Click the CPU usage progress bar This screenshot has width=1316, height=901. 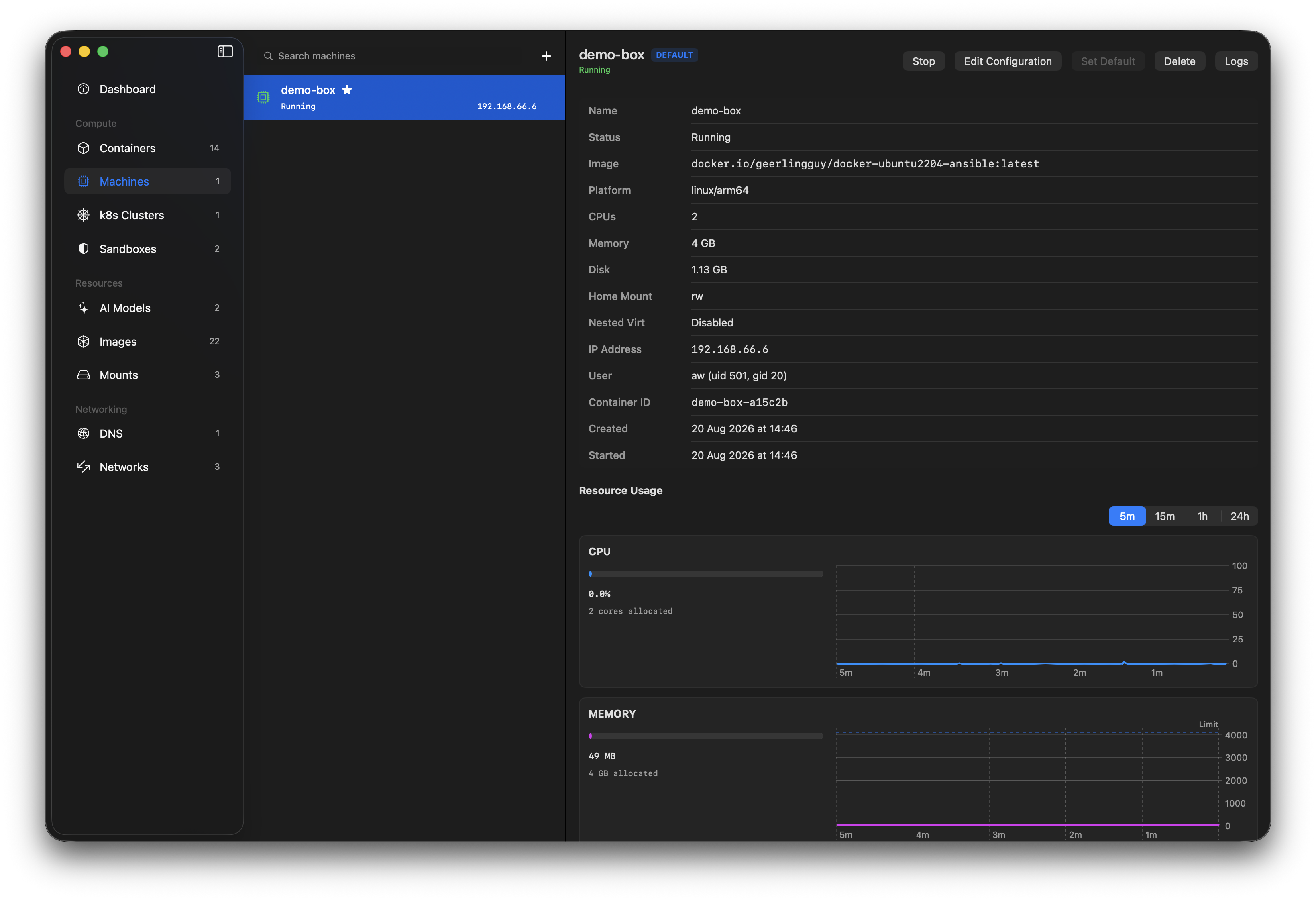(705, 574)
